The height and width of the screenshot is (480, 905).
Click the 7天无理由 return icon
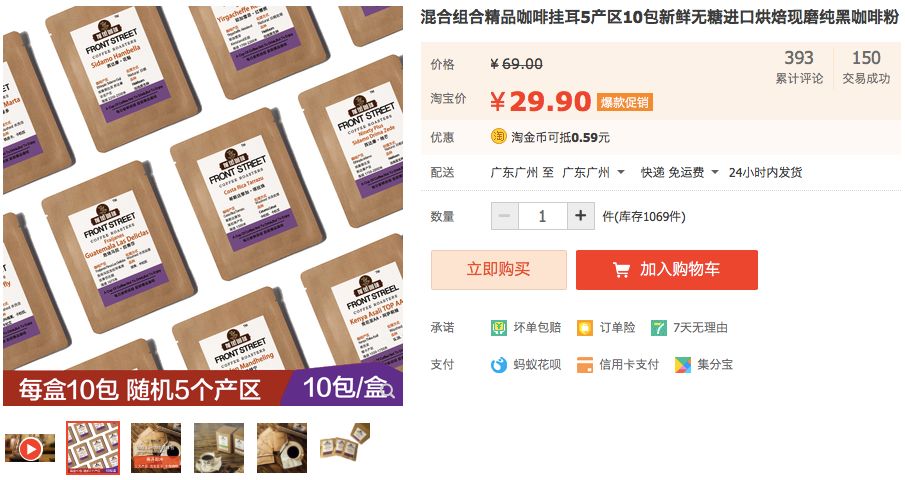point(659,328)
